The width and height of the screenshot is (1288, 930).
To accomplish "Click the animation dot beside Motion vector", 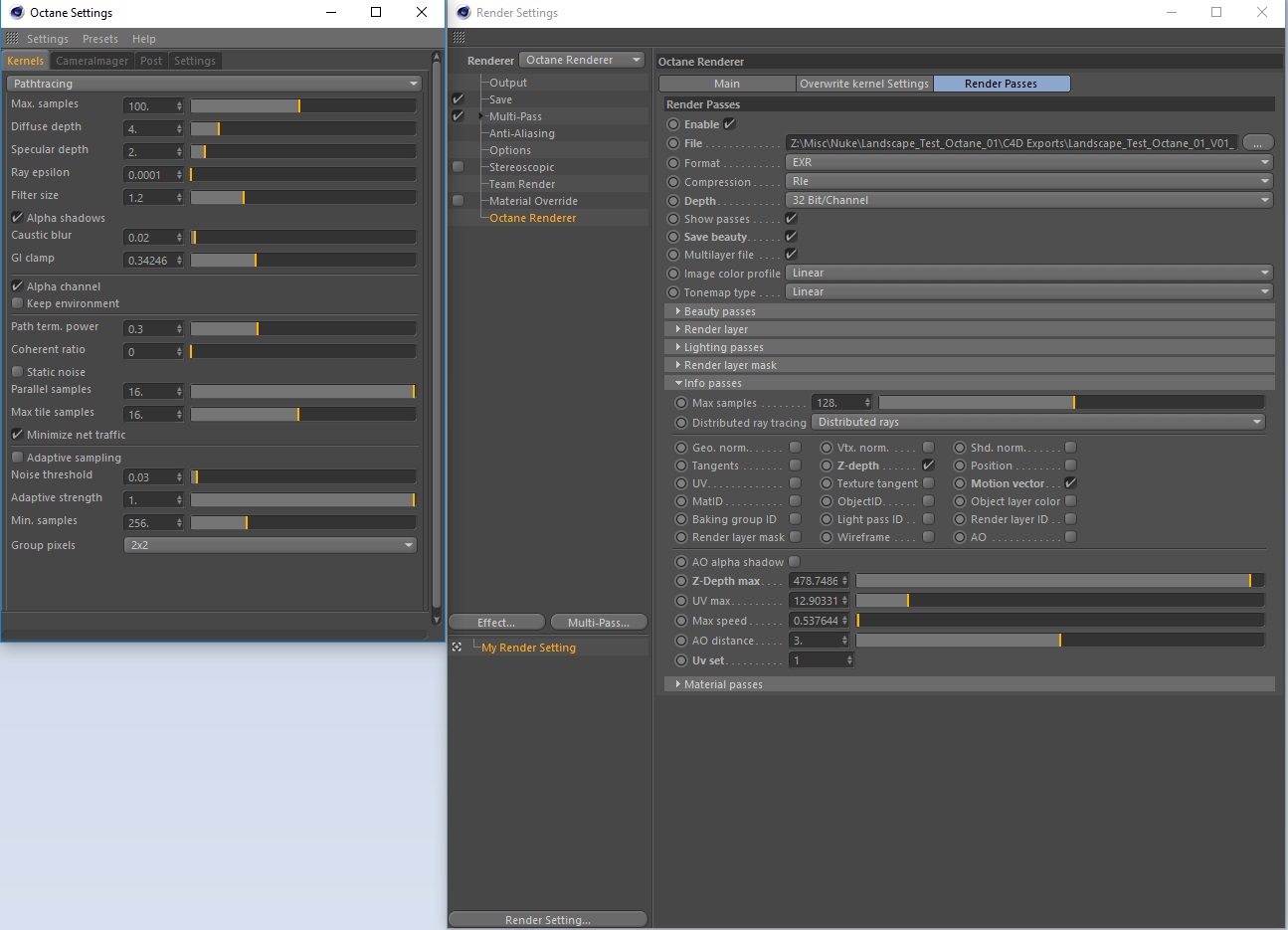I will coord(960,483).
